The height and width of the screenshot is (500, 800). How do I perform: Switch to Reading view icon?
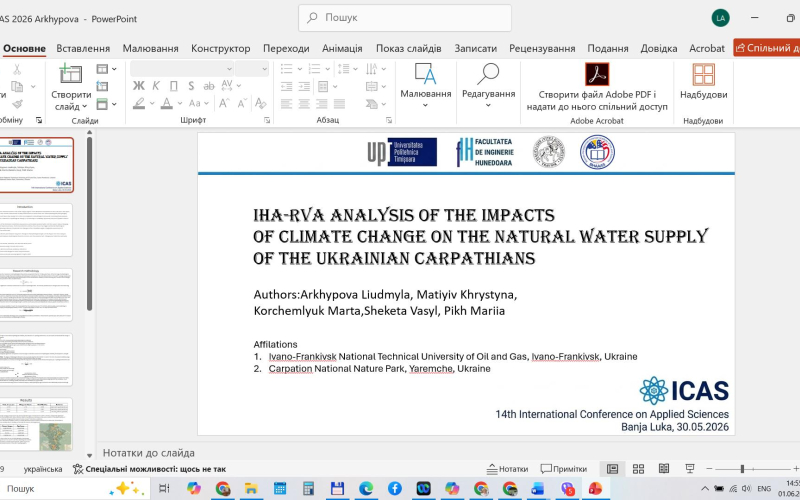click(x=664, y=468)
